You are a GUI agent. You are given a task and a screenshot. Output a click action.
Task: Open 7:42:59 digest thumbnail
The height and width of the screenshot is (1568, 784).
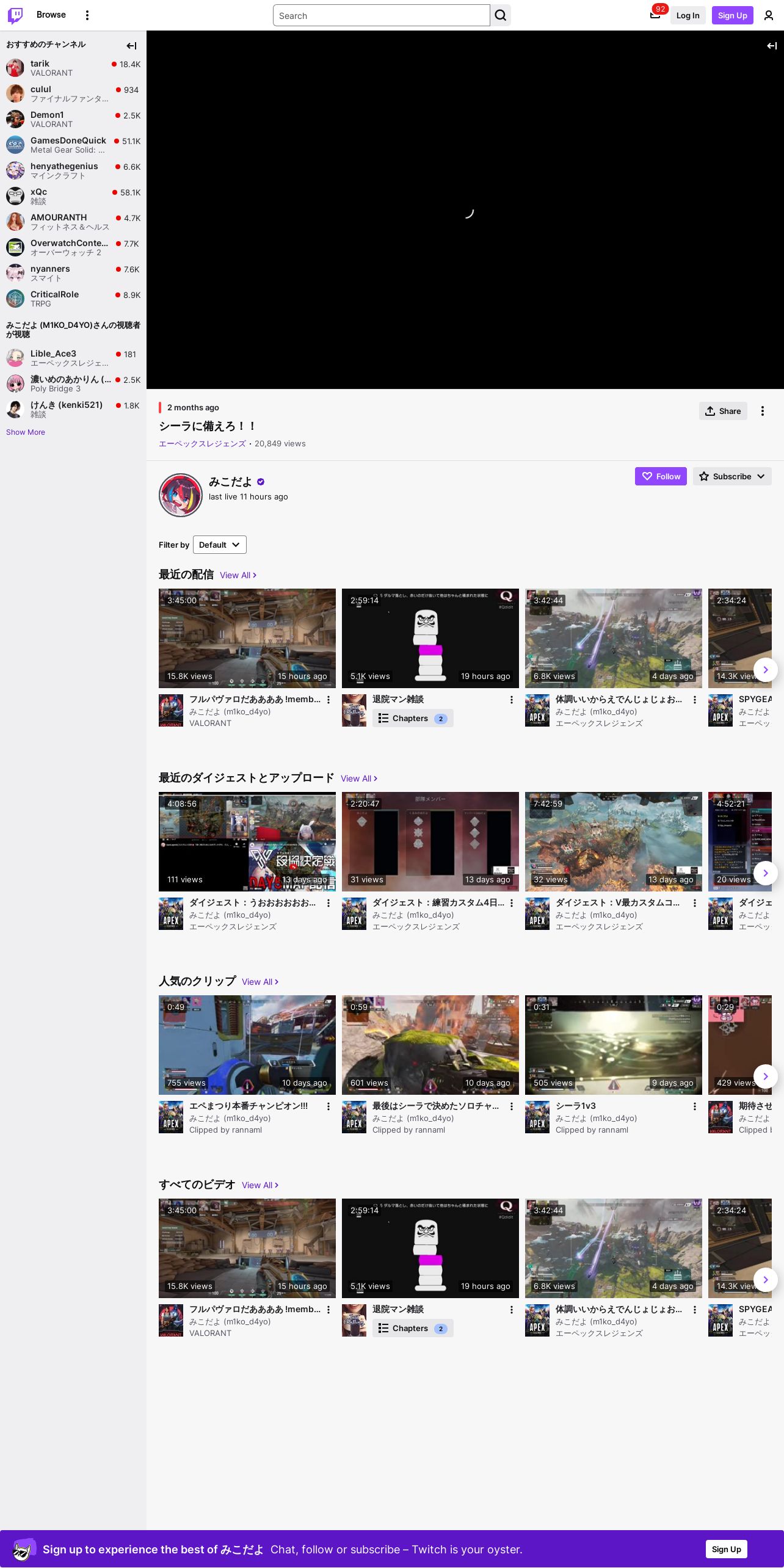pyautogui.click(x=614, y=841)
